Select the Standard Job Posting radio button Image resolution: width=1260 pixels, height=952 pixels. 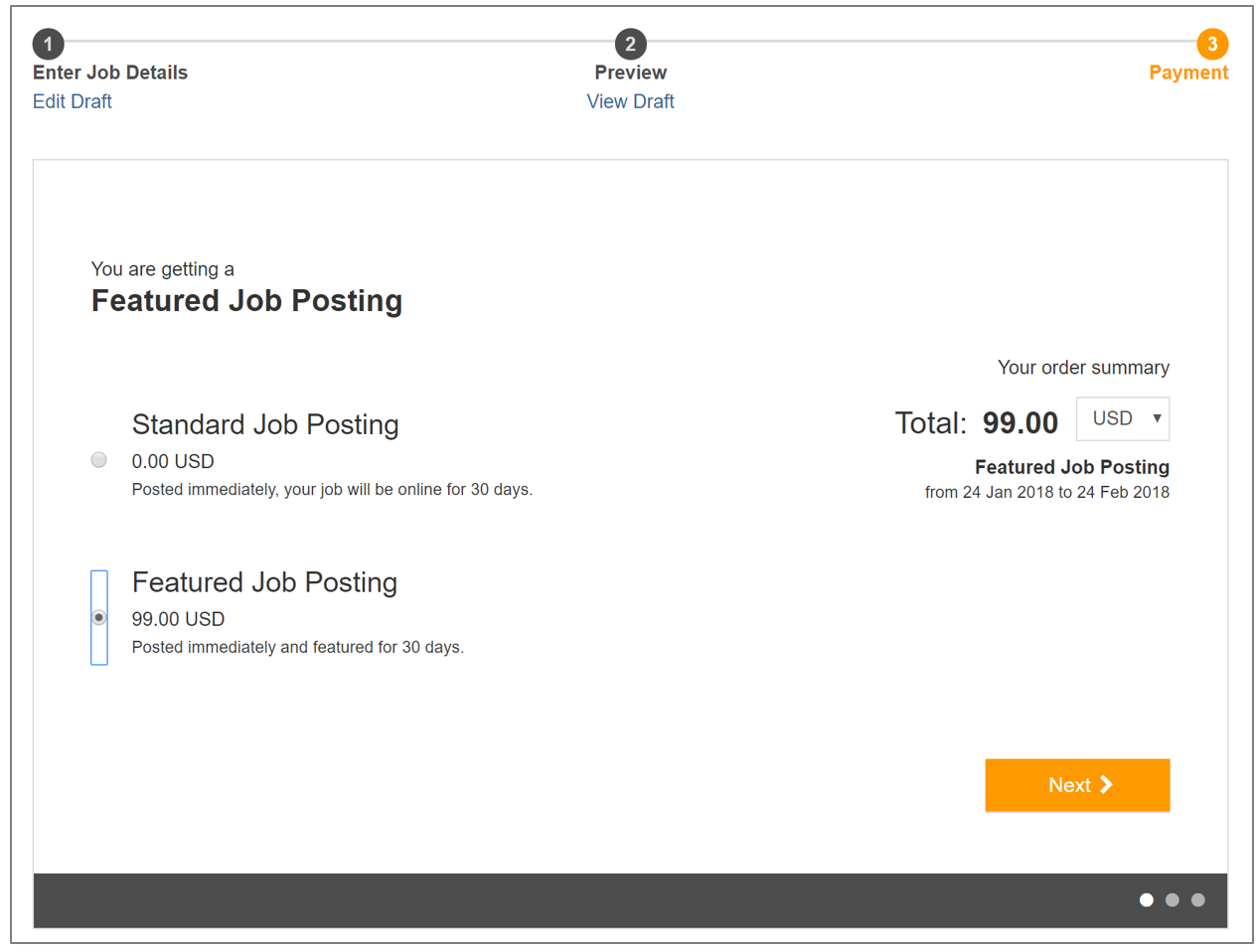click(99, 460)
